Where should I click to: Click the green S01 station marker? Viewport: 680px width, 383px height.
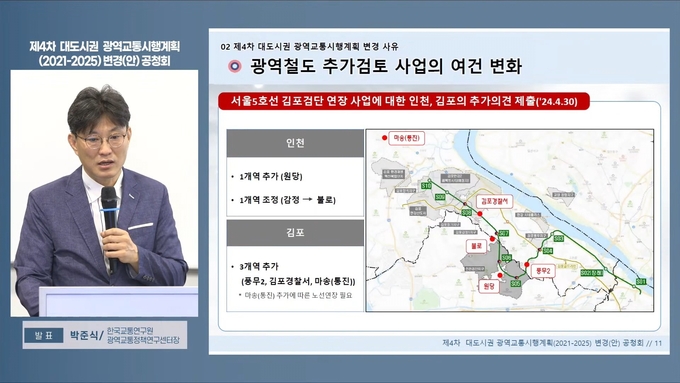point(641,282)
